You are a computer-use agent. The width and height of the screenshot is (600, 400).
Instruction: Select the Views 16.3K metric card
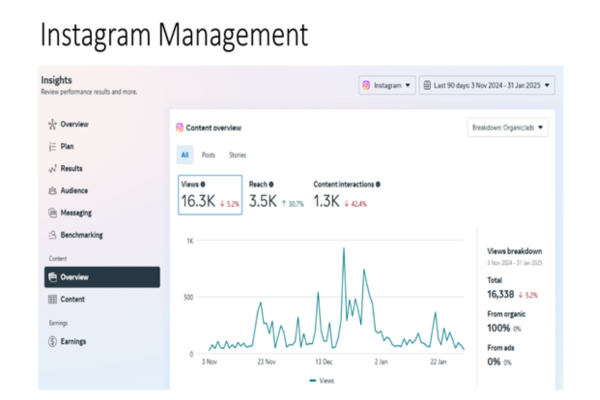[x=210, y=195]
